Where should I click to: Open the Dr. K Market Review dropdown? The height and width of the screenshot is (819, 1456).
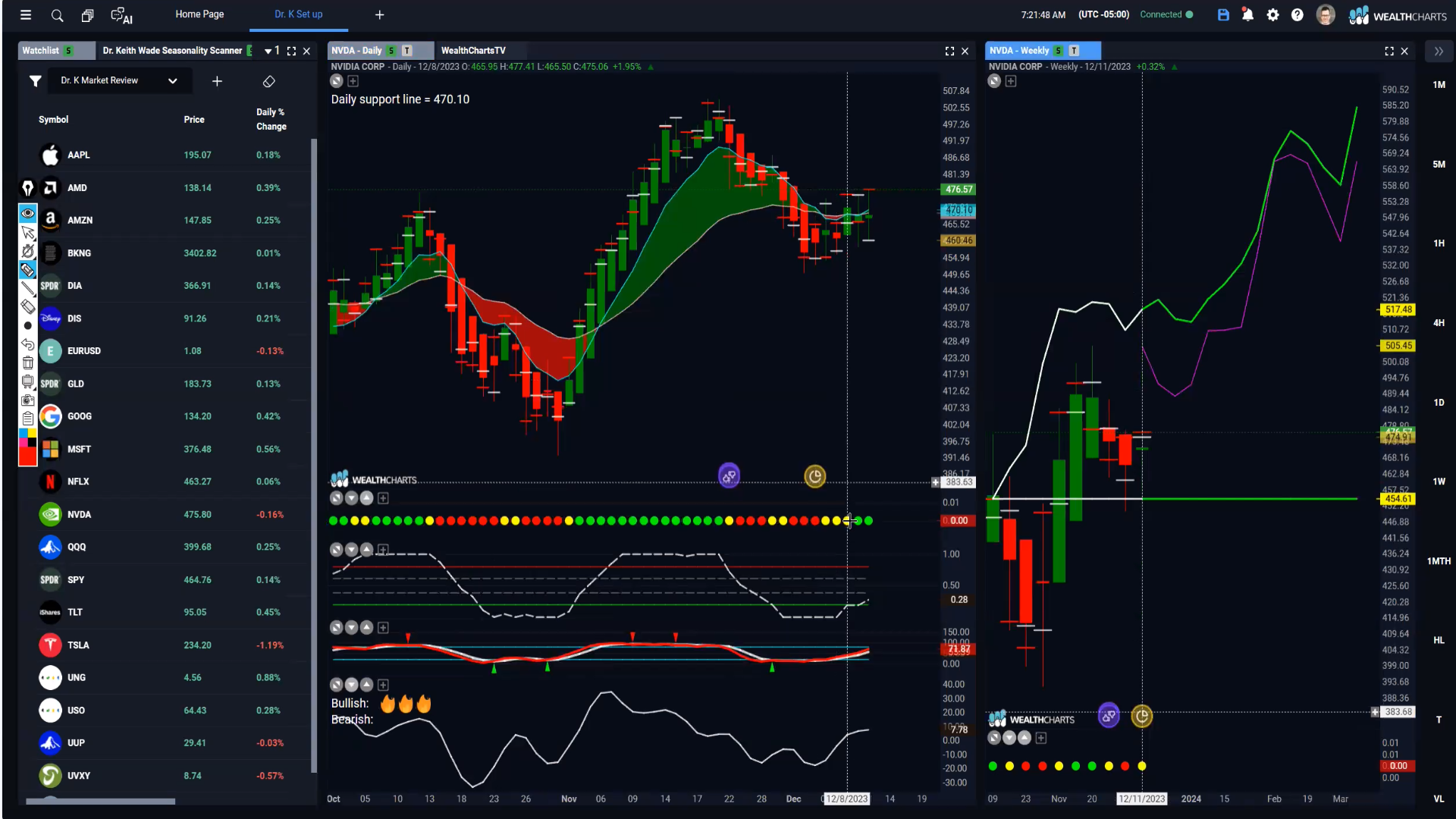coord(120,80)
